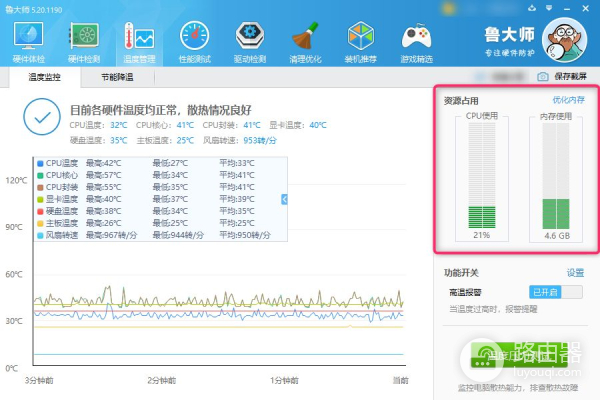Click the 鲁大师 5.20.1190 window title

click(34, 10)
